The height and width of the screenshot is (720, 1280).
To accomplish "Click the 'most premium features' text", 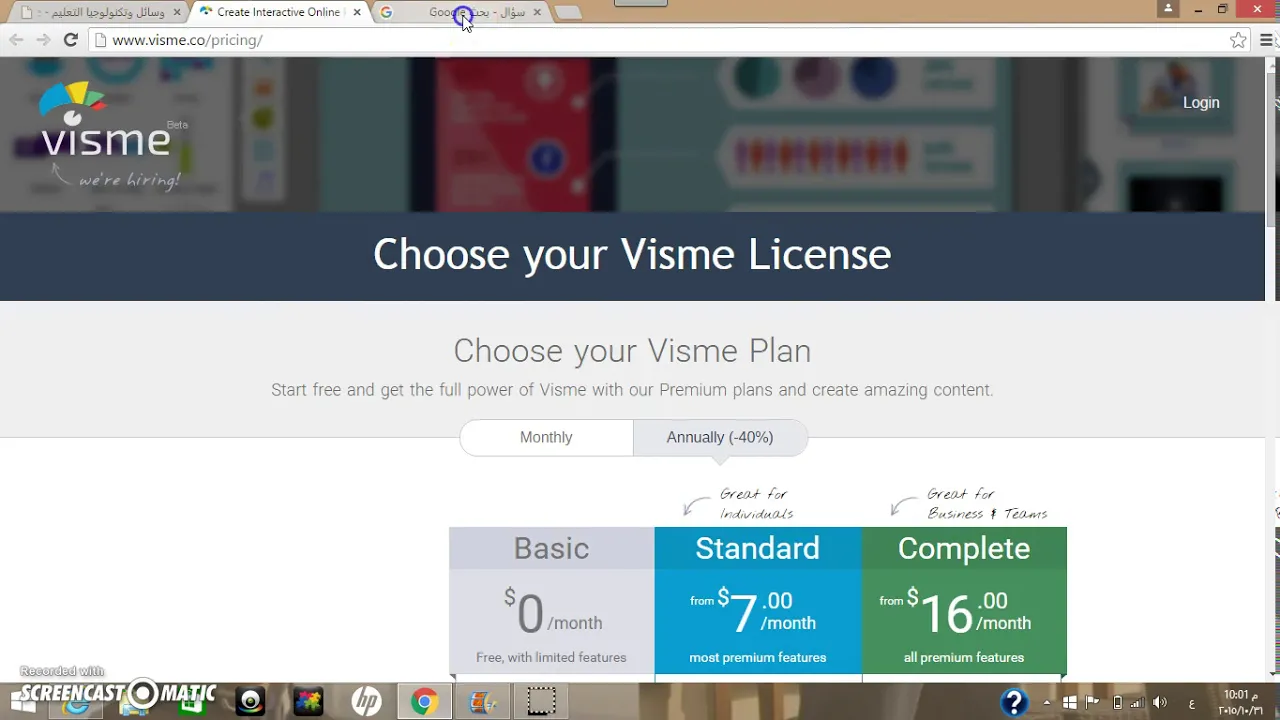I will (x=758, y=657).
